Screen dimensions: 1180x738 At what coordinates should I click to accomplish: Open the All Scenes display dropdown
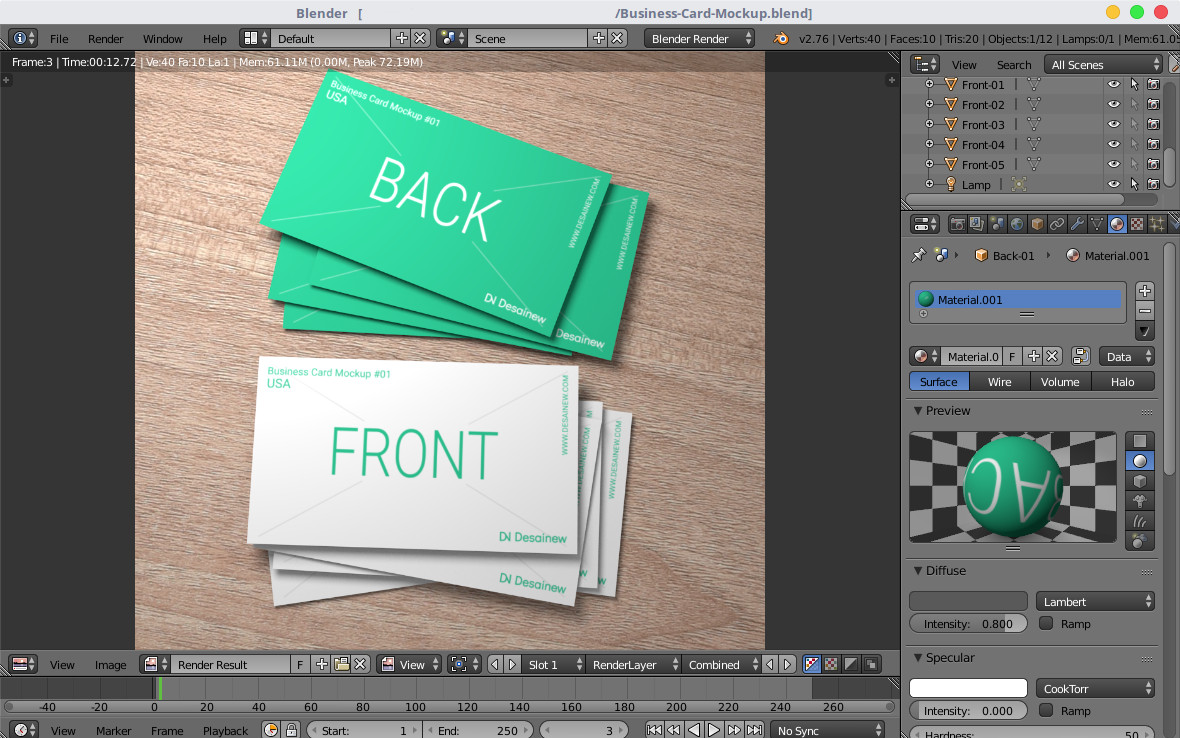click(1097, 63)
